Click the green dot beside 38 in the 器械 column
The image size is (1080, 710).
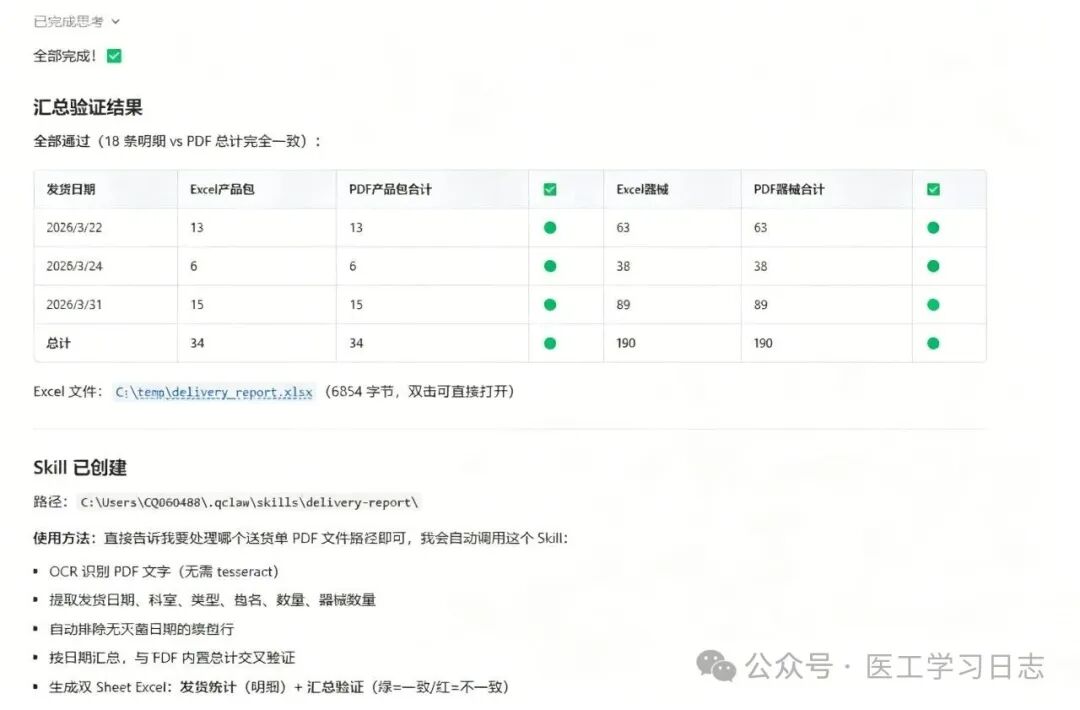point(933,265)
